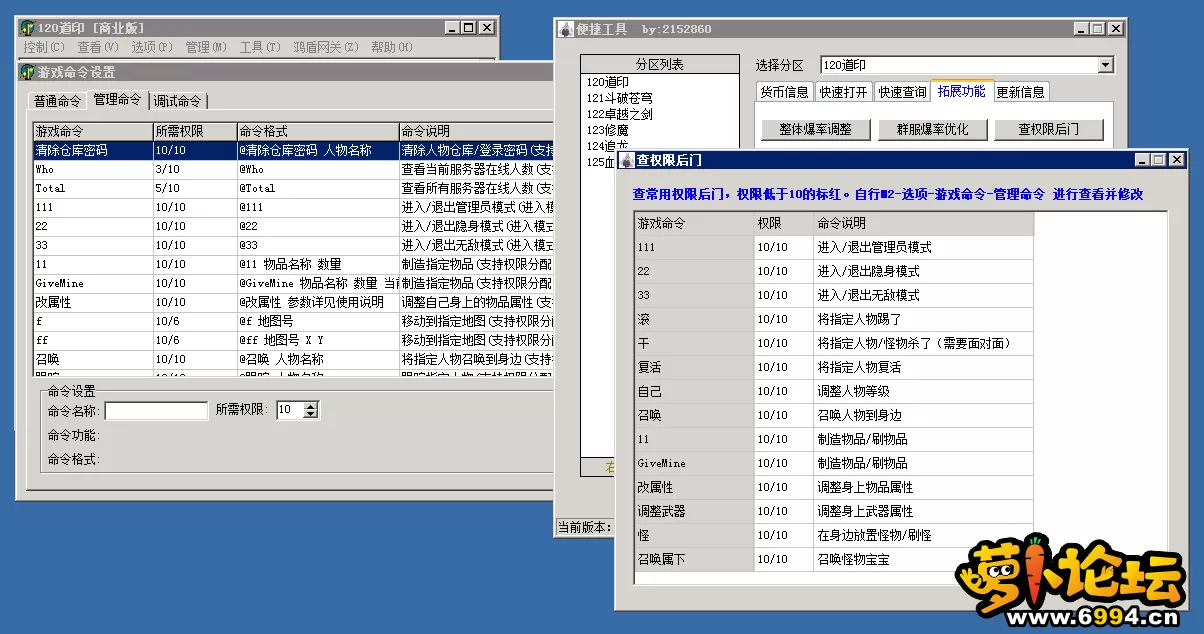Click the 整体爆率调整 button

[815, 129]
